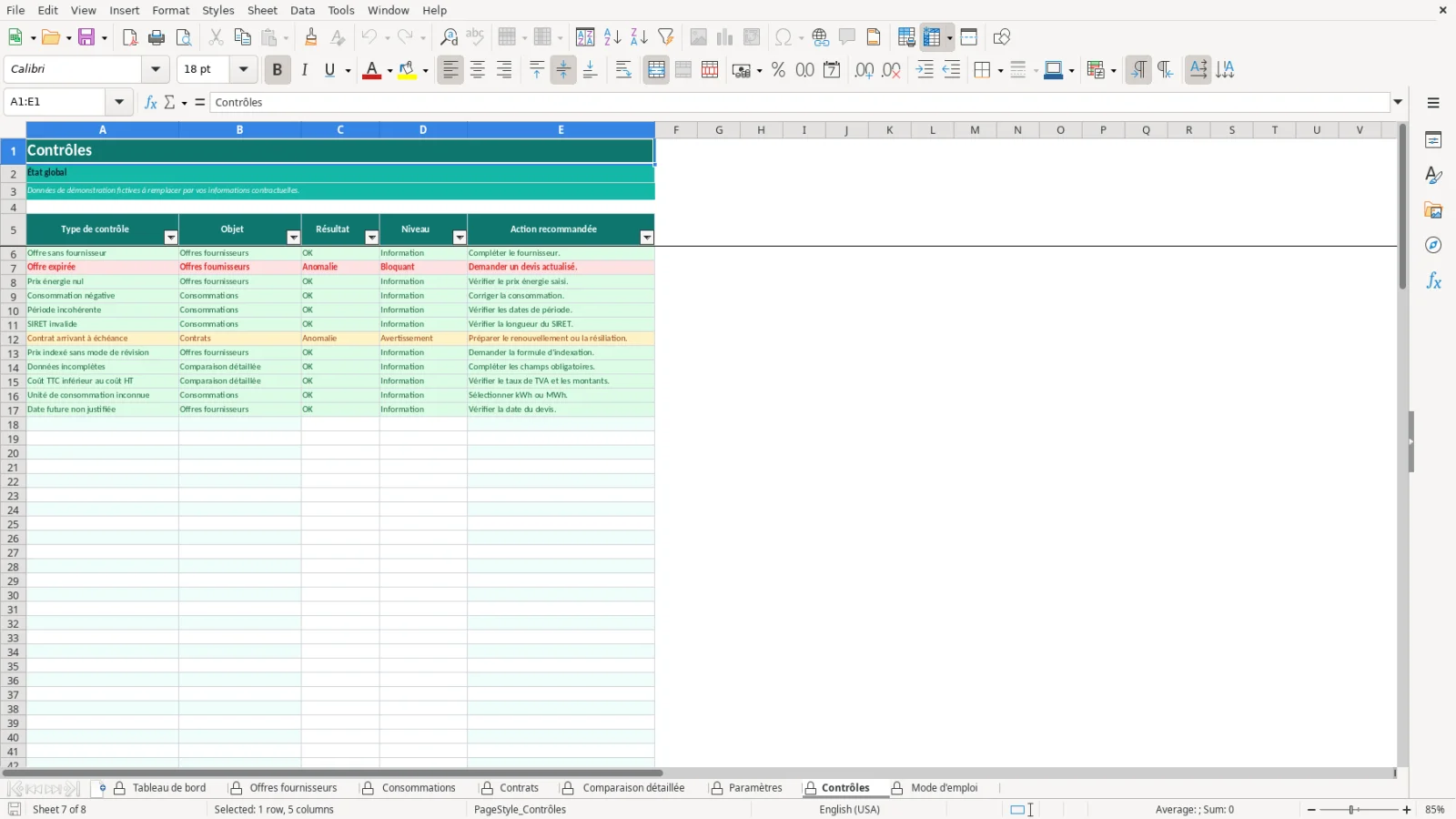The width and height of the screenshot is (1456, 819).
Task: Toggle Underline formatting
Action: tap(329, 70)
